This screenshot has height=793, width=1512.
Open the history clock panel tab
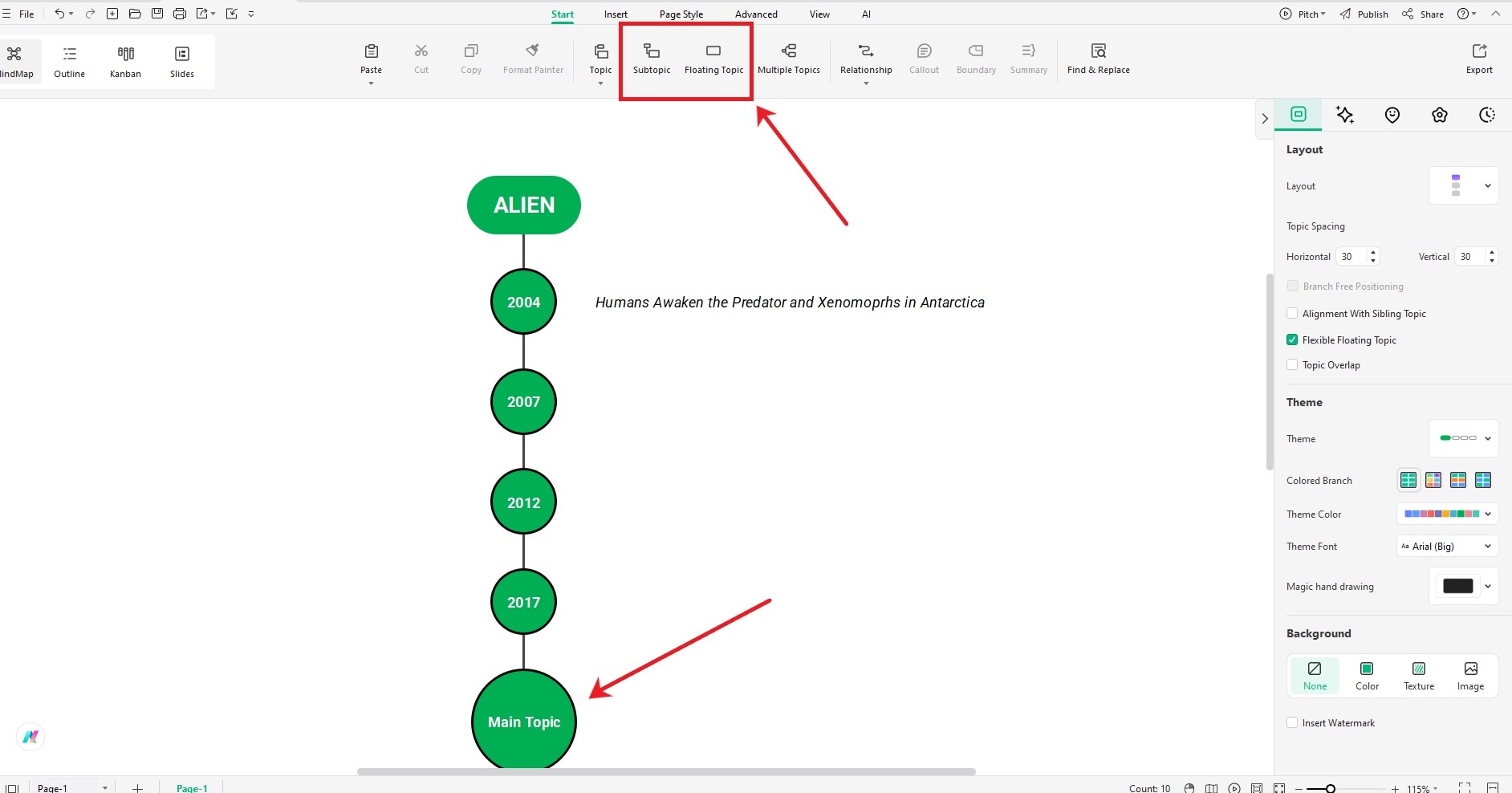pos(1487,115)
